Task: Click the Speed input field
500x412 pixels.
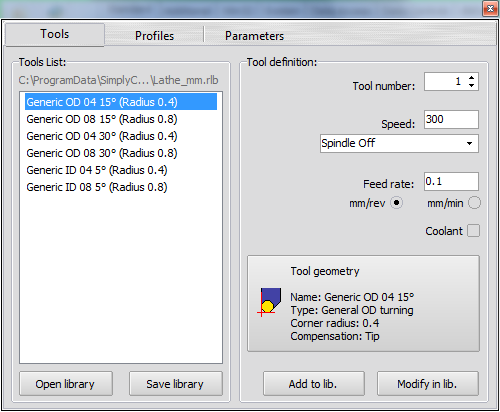Action: [451, 119]
